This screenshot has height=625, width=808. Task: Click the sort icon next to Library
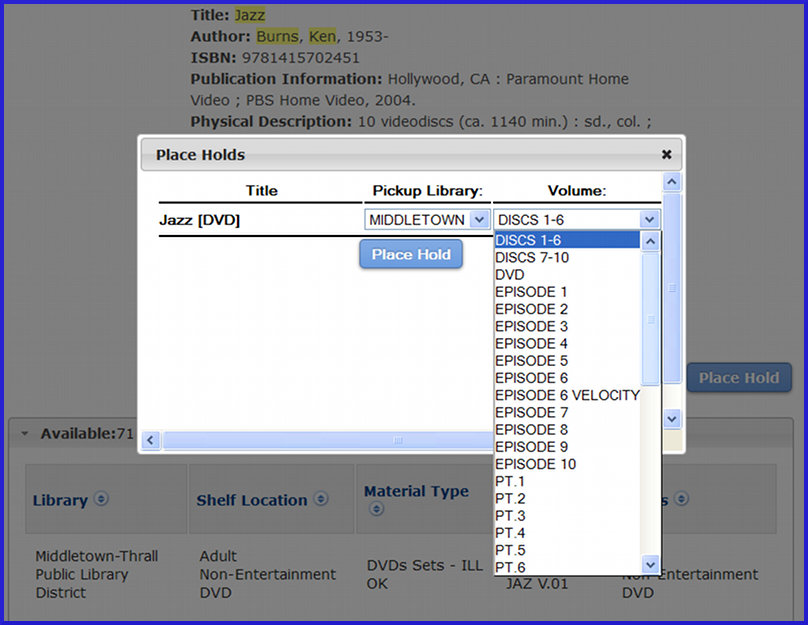point(102,499)
